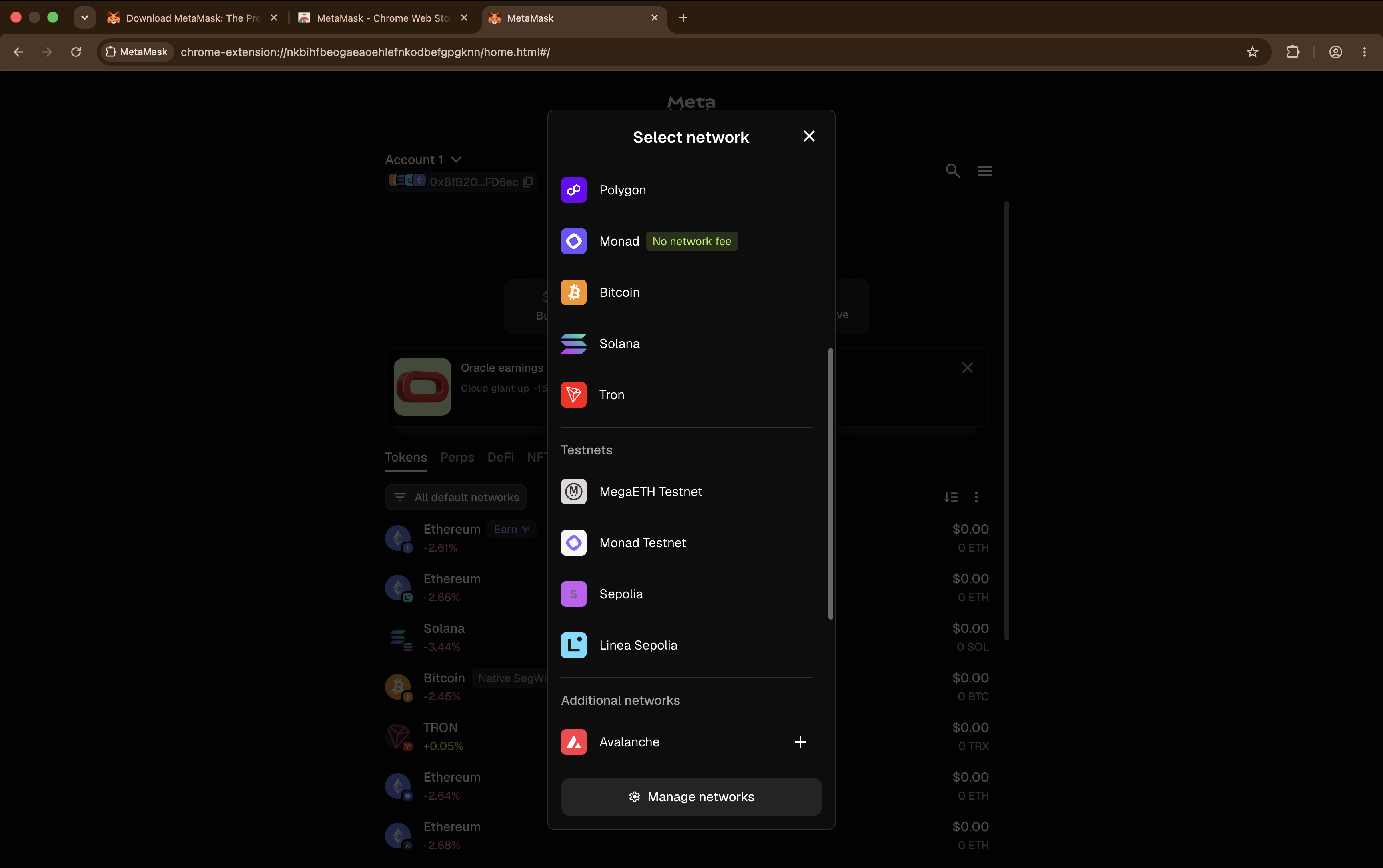Choose the MegaETH Testnet icon
The image size is (1383, 868).
pyautogui.click(x=573, y=492)
